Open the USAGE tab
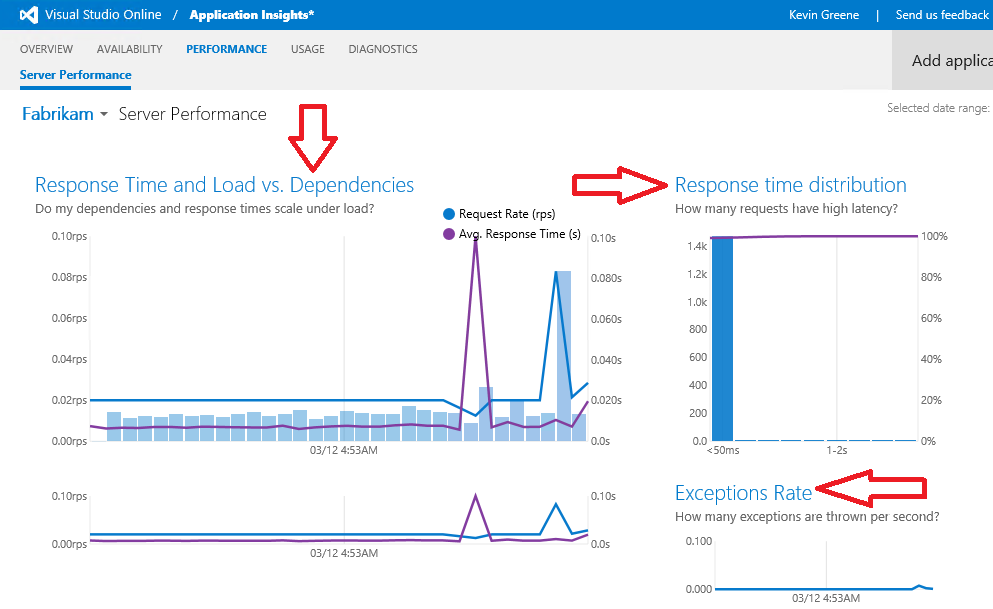Screen dimensions: 993x609 [x=307, y=49]
